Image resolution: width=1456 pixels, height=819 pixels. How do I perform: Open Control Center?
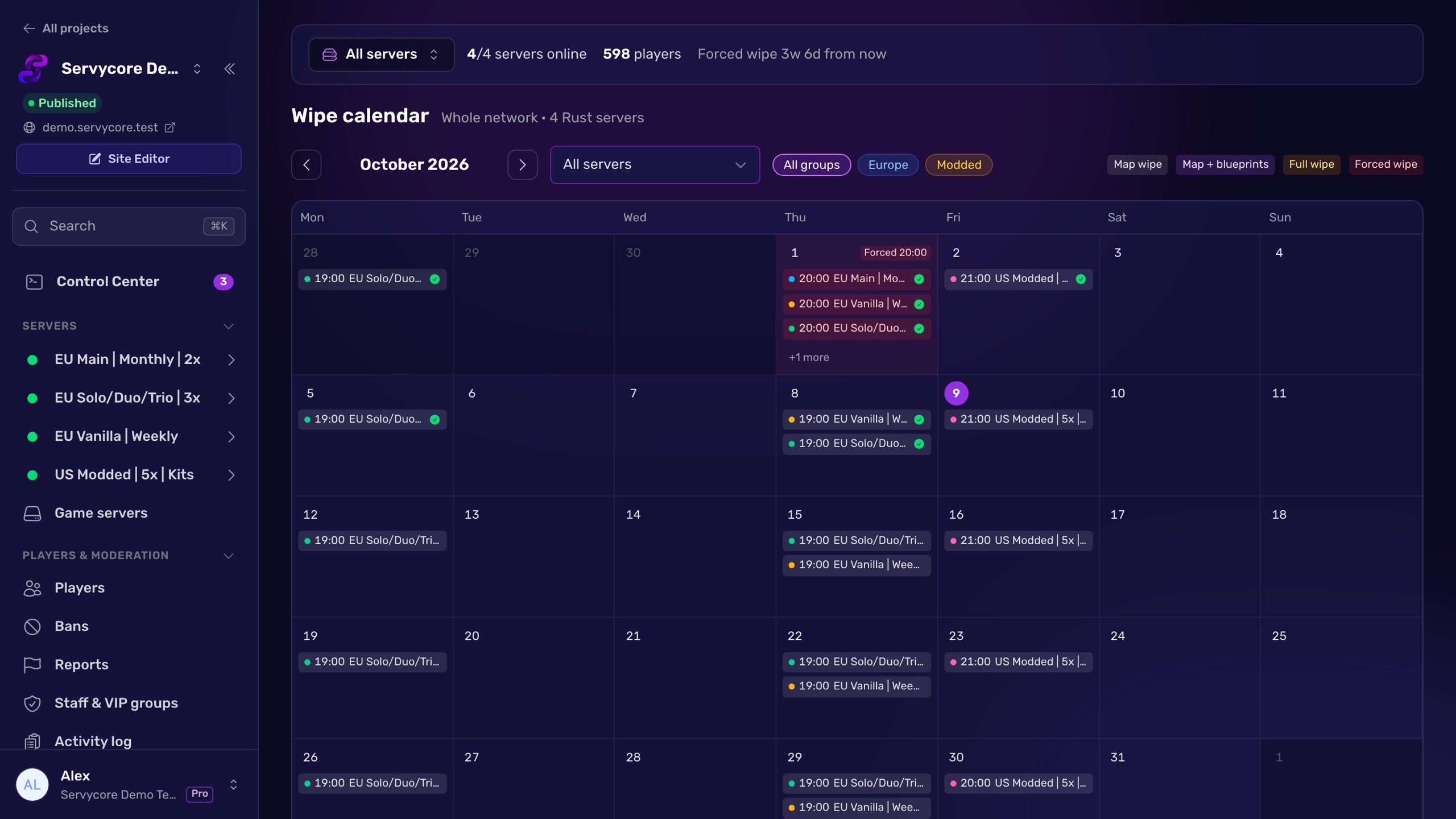(129, 282)
